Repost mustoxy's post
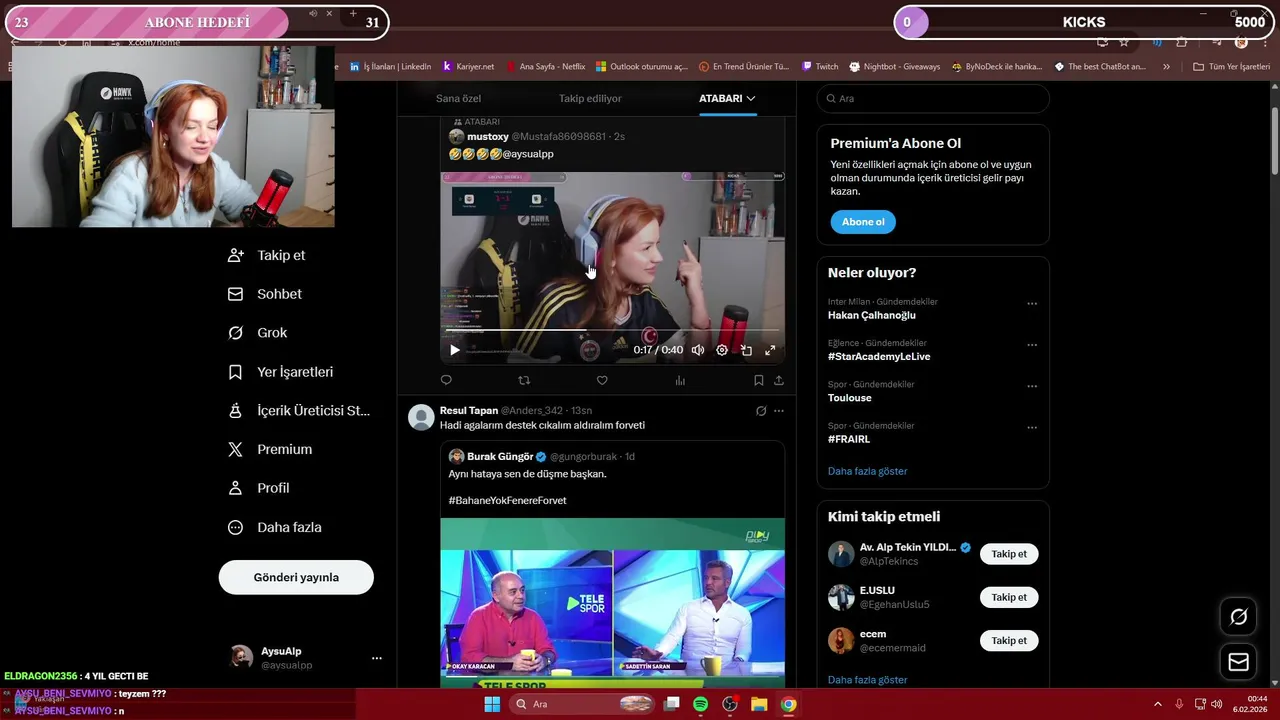 coord(524,380)
